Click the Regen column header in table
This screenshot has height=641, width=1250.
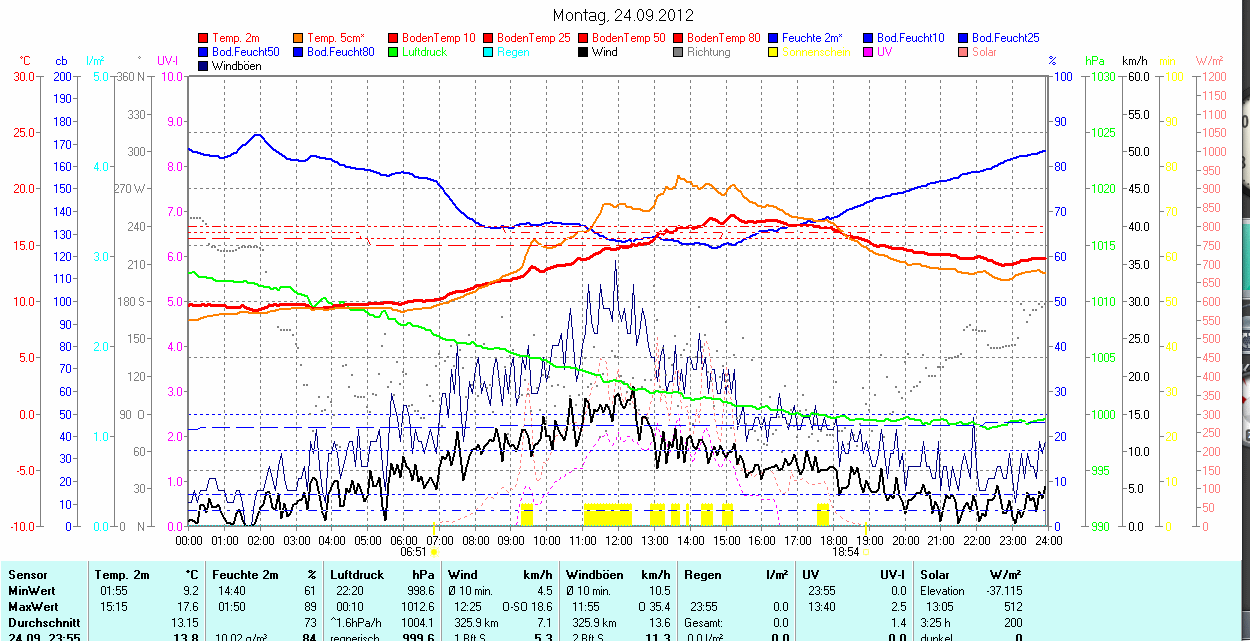704,575
